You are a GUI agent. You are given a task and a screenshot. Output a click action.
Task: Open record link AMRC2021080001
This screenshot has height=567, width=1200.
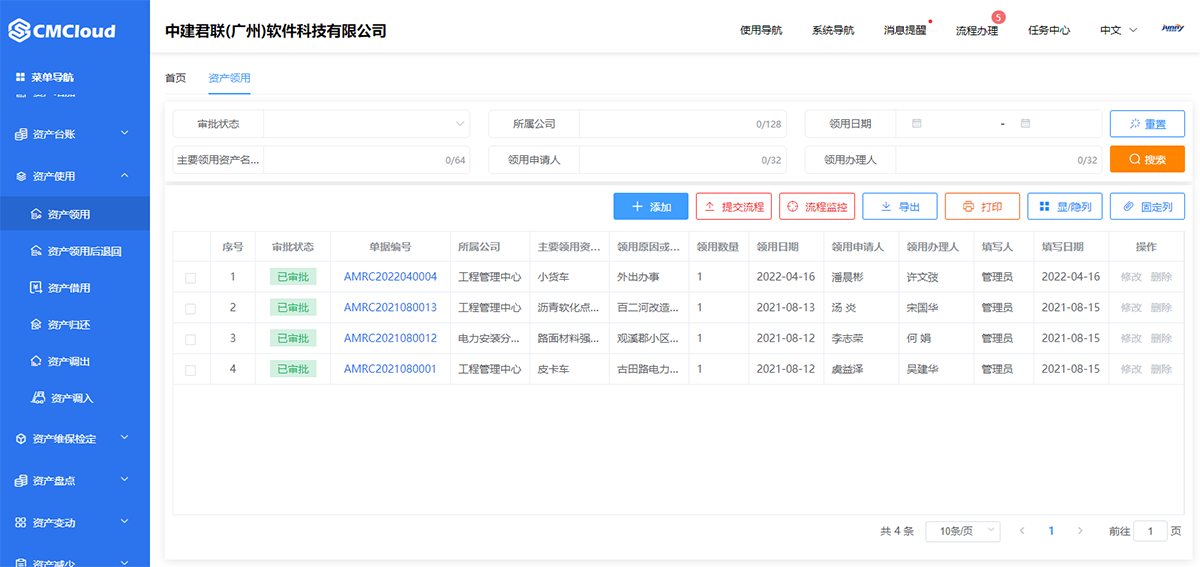(x=390, y=369)
